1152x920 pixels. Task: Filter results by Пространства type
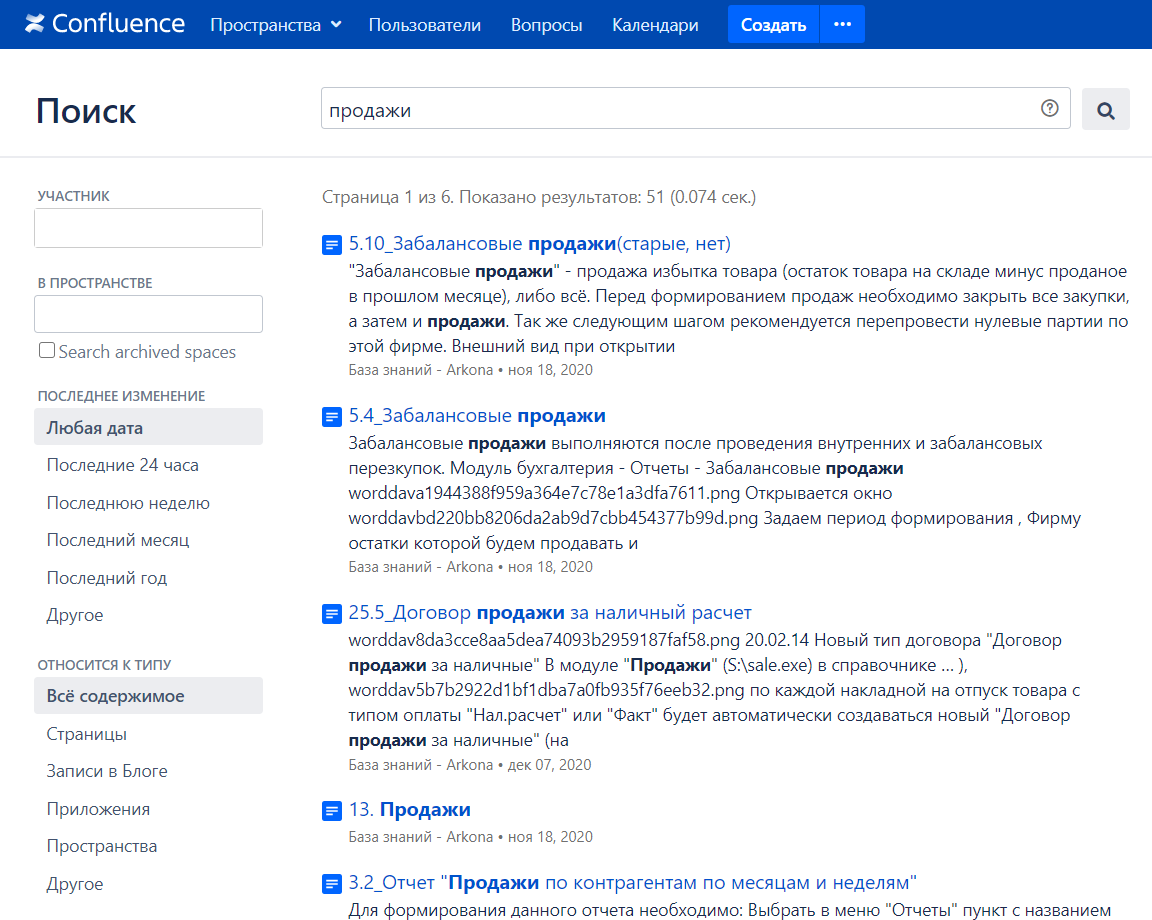pos(101,846)
